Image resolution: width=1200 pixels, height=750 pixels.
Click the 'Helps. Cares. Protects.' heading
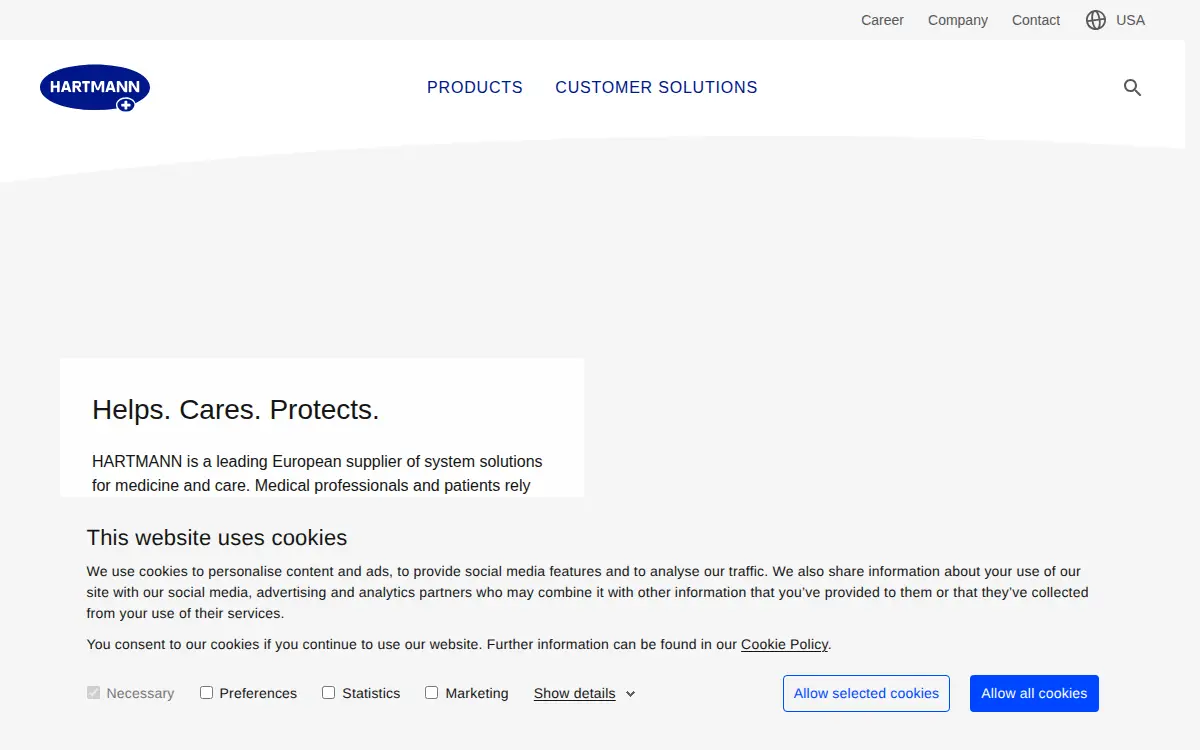point(236,410)
